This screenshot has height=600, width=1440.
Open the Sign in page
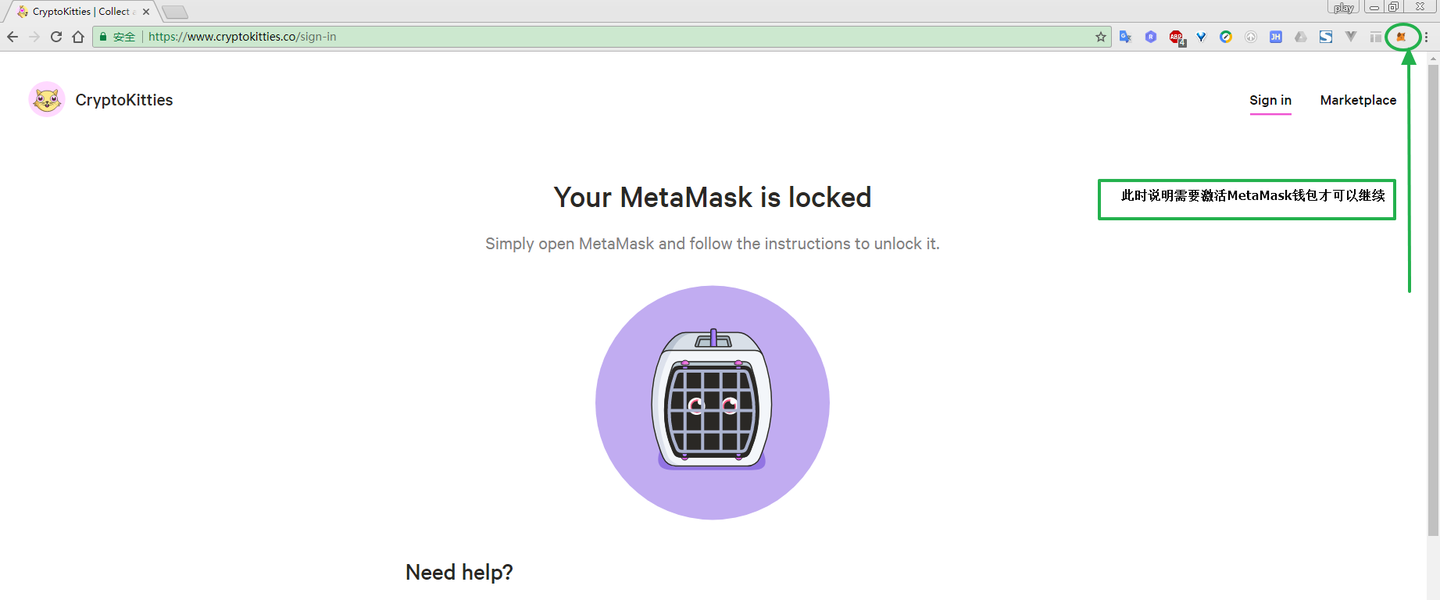point(1270,100)
